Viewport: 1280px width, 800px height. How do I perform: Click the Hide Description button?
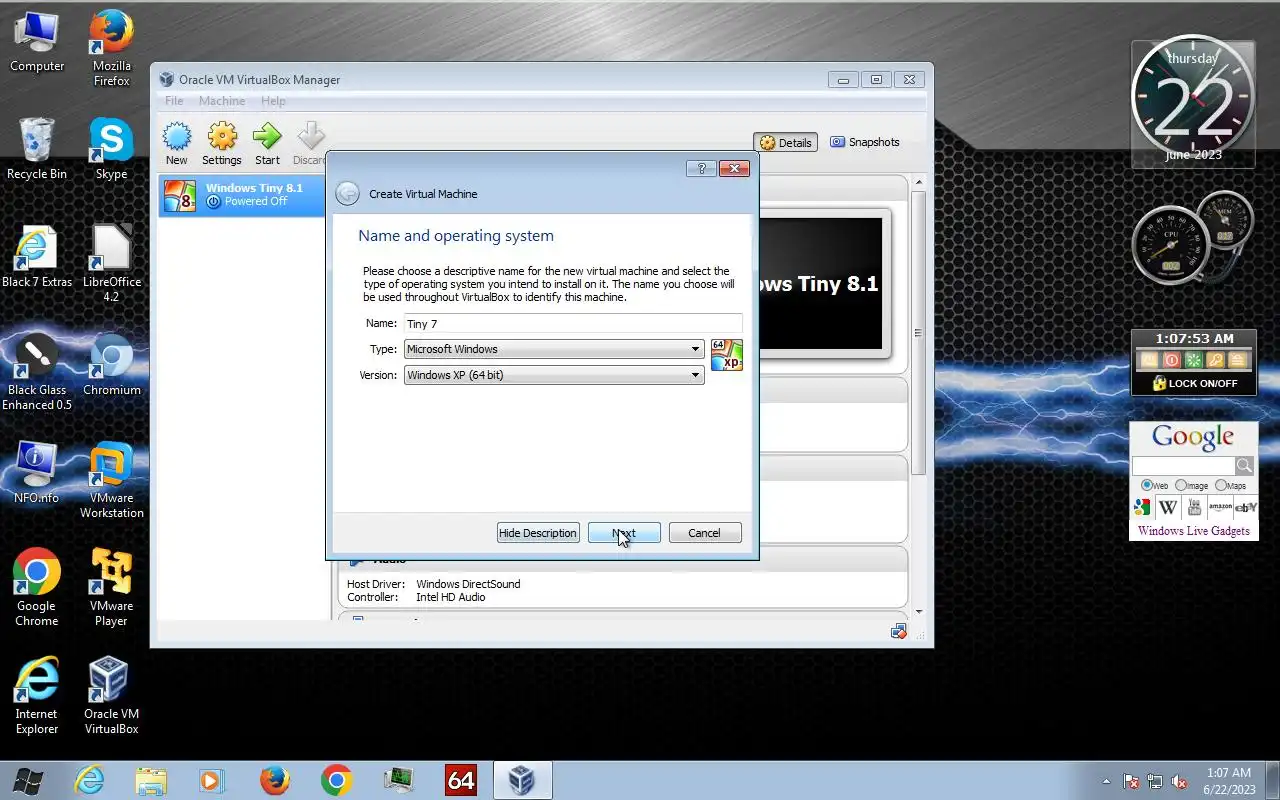[538, 533]
